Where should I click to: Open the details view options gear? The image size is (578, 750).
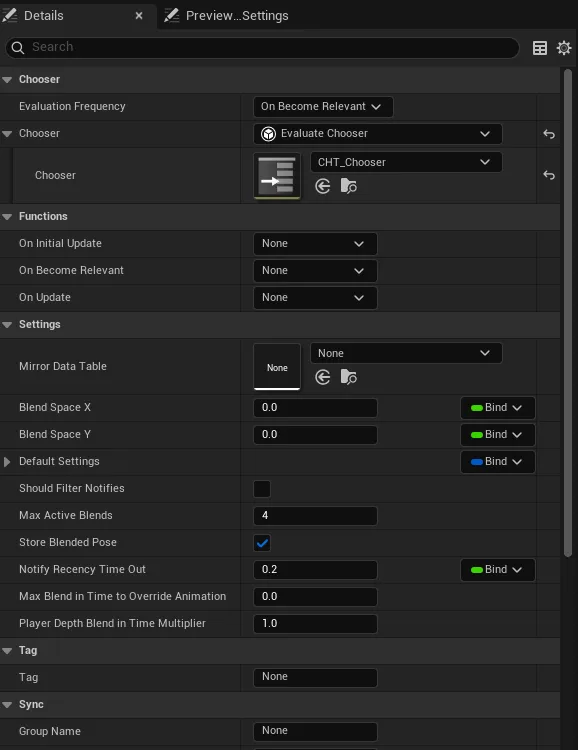pos(564,48)
